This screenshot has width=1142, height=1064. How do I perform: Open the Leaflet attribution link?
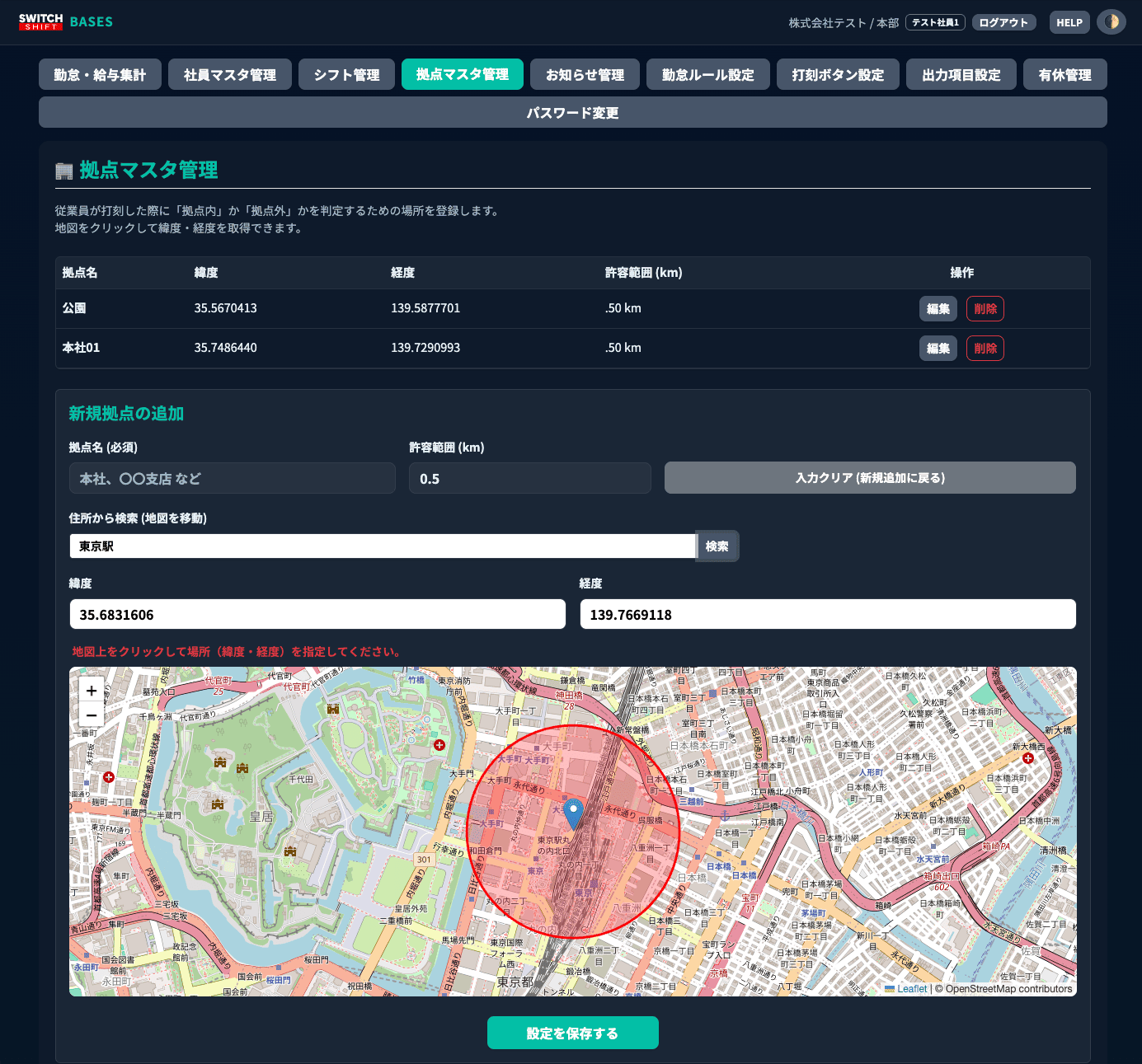(x=911, y=989)
